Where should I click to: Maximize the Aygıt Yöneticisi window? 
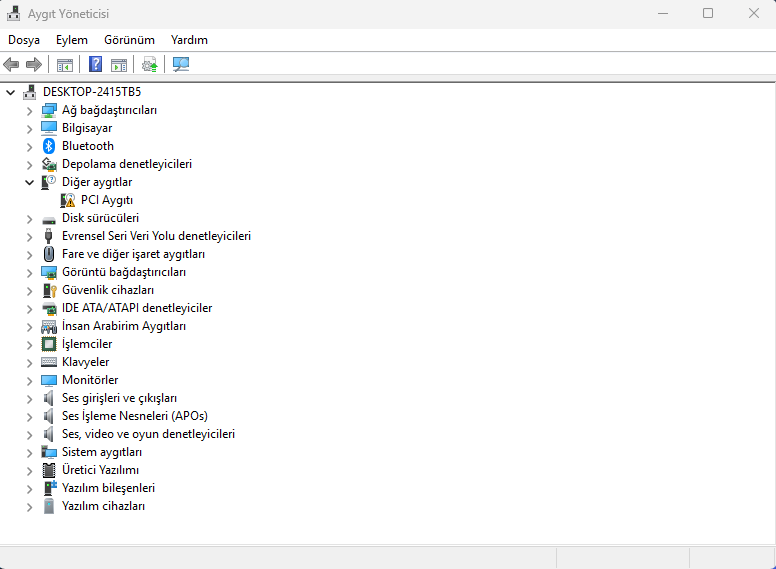coord(708,13)
